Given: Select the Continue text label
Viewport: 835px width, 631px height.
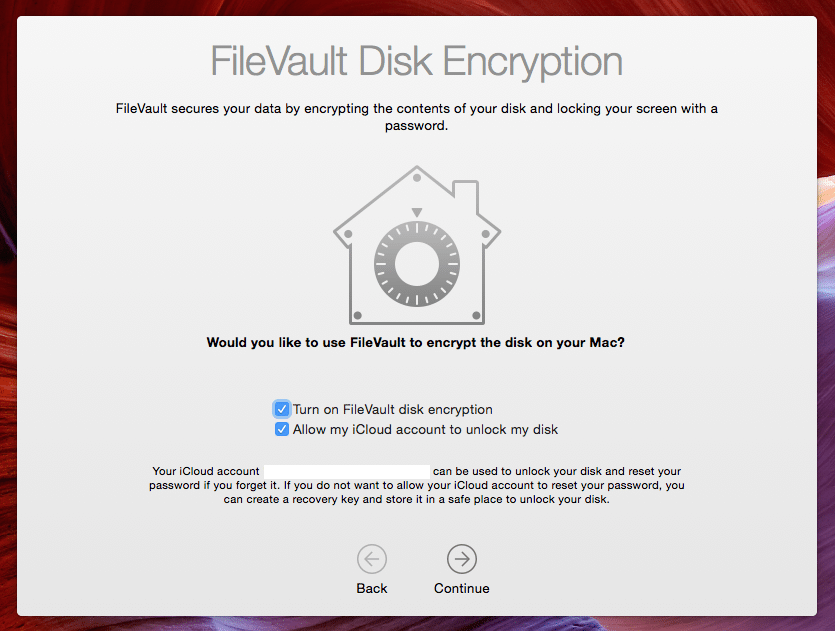Looking at the screenshot, I should tap(461, 588).
